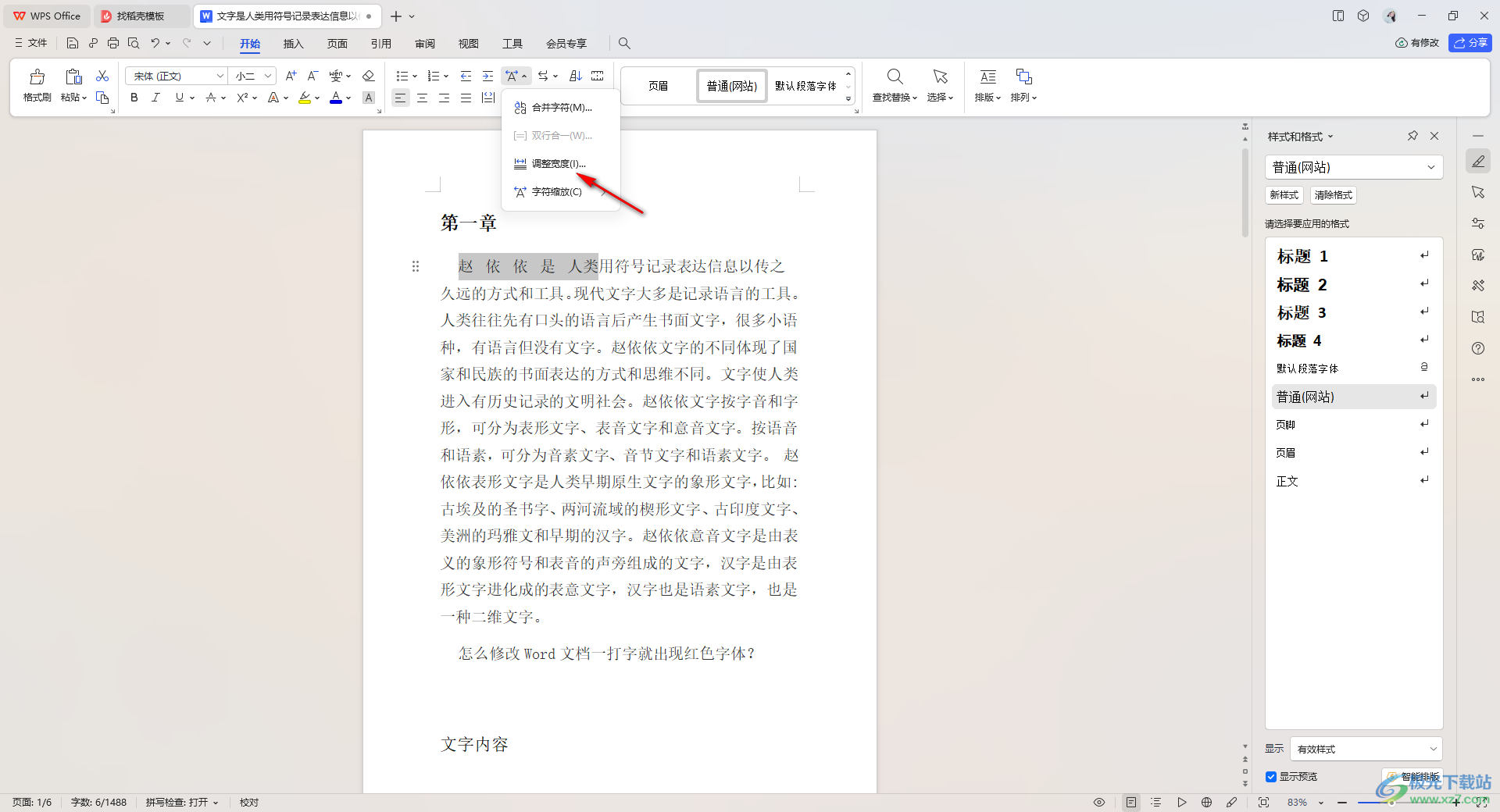Open the 显示 有效样式 dropdown
1500x812 pixels.
[1366, 749]
